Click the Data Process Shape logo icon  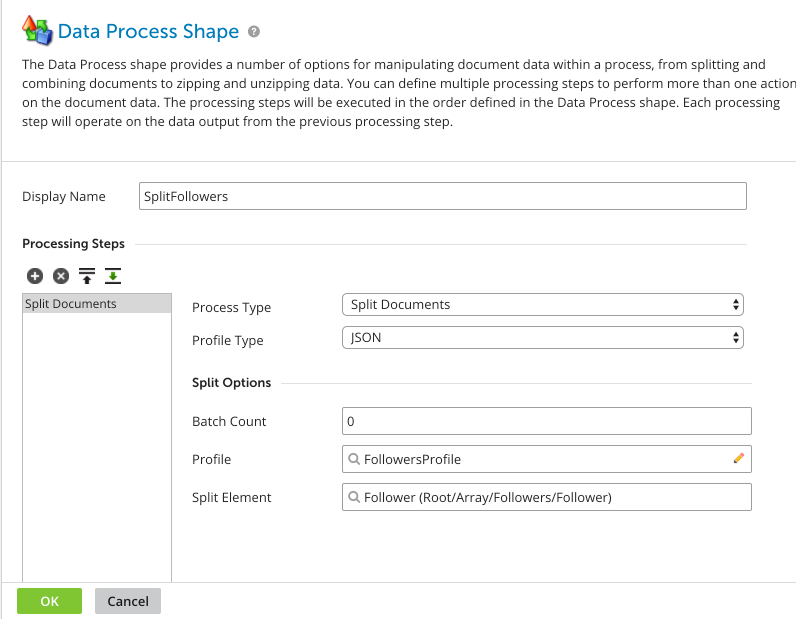point(37,30)
